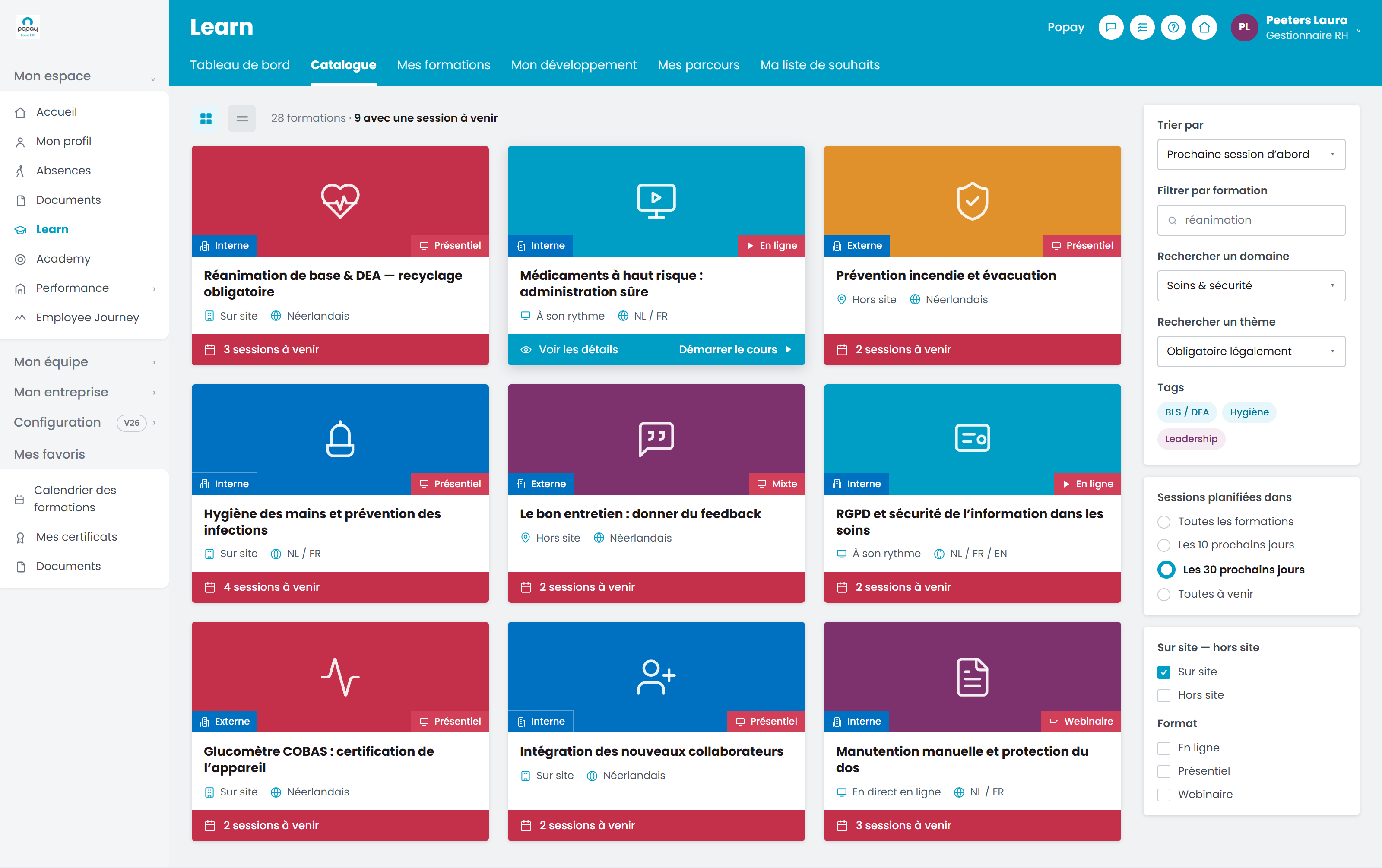
Task: Open the Mes formations tab
Action: 444,65
